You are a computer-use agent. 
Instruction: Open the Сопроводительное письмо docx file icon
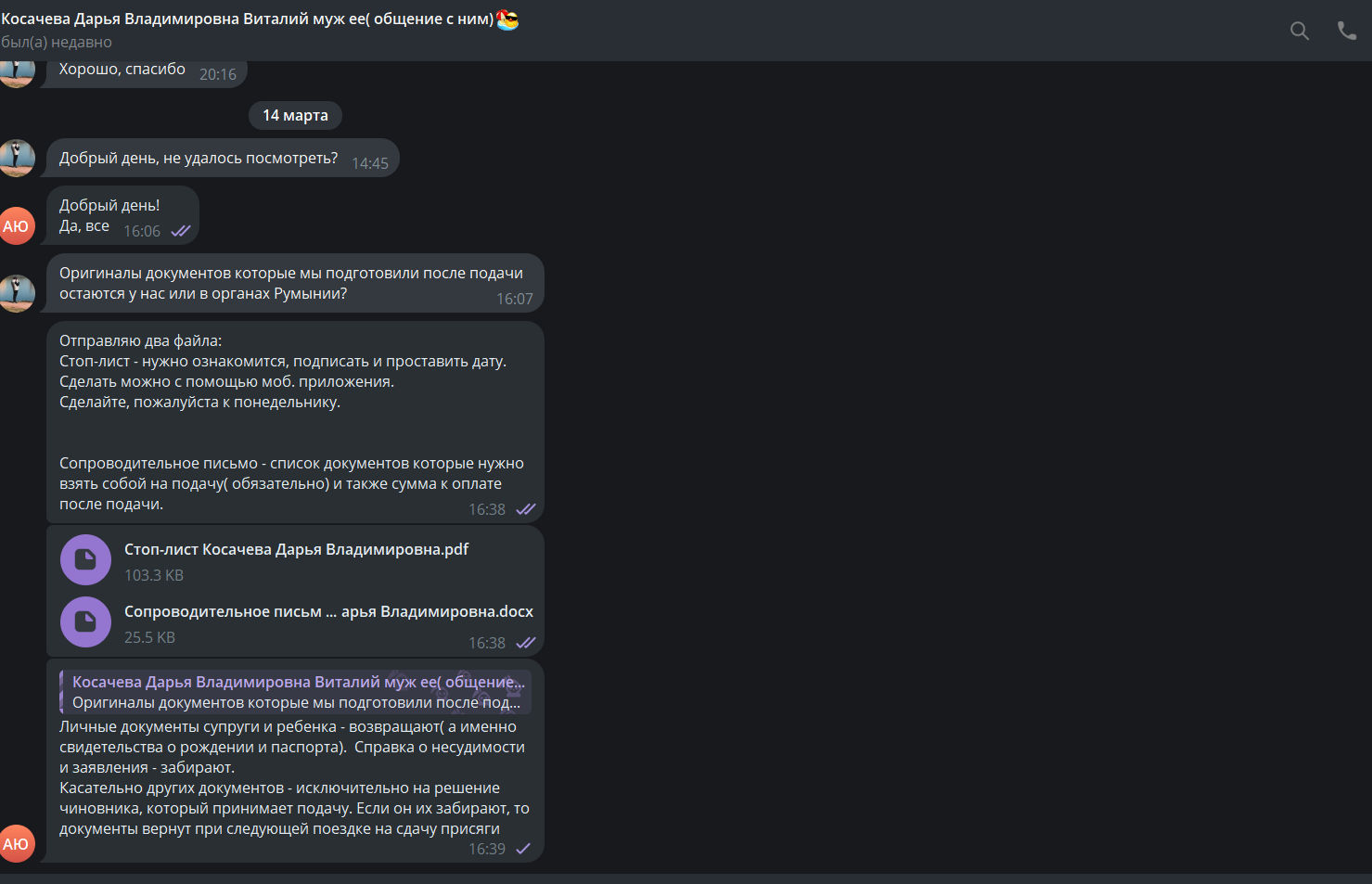click(85, 621)
